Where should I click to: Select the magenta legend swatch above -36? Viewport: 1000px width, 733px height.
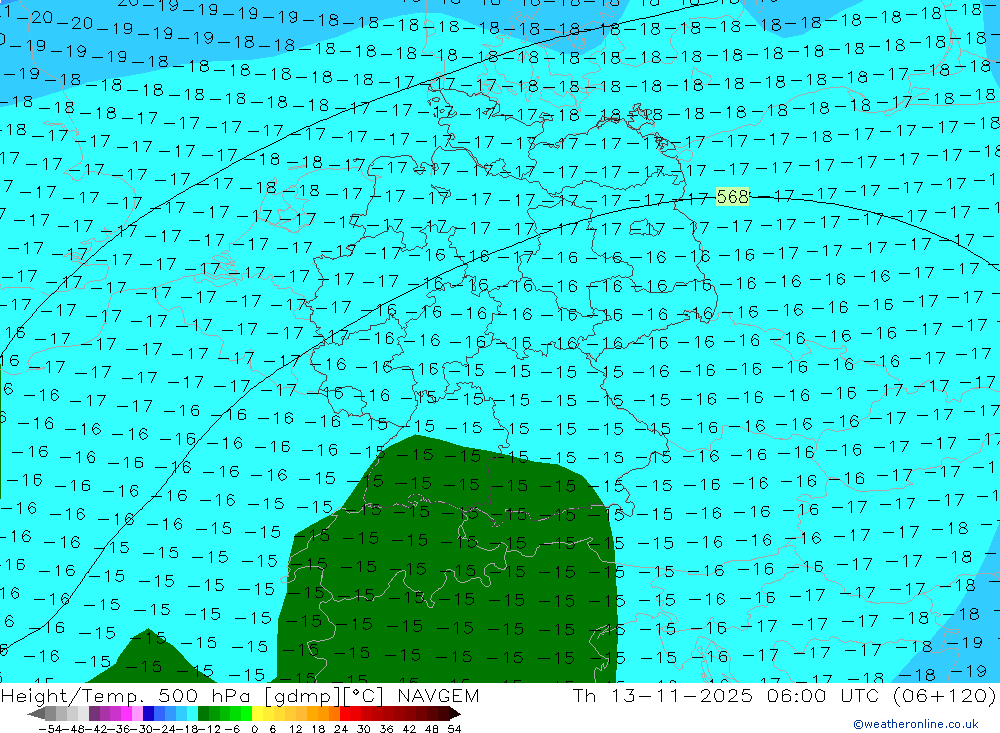[x=126, y=714]
